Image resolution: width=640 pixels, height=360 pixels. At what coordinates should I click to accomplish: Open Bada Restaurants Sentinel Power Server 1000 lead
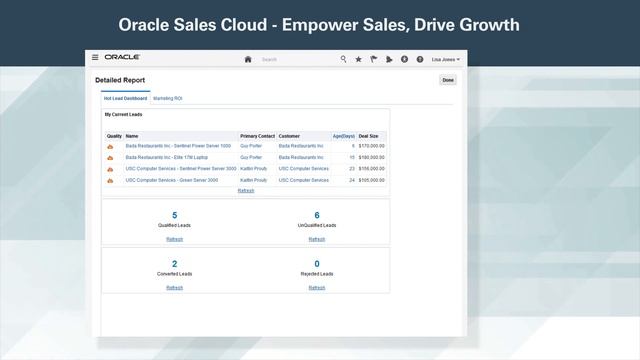[x=178, y=146]
